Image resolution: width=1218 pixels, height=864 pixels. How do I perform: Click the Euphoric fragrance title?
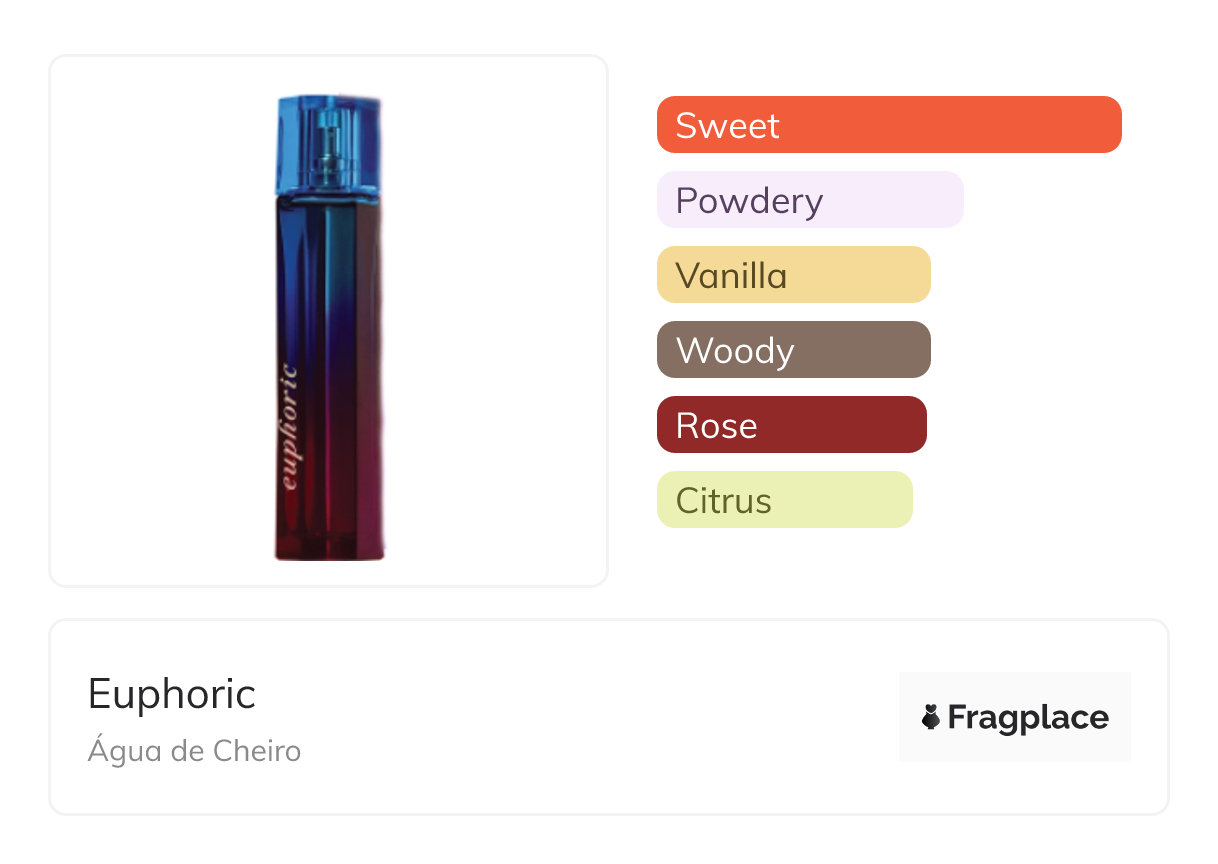click(172, 693)
